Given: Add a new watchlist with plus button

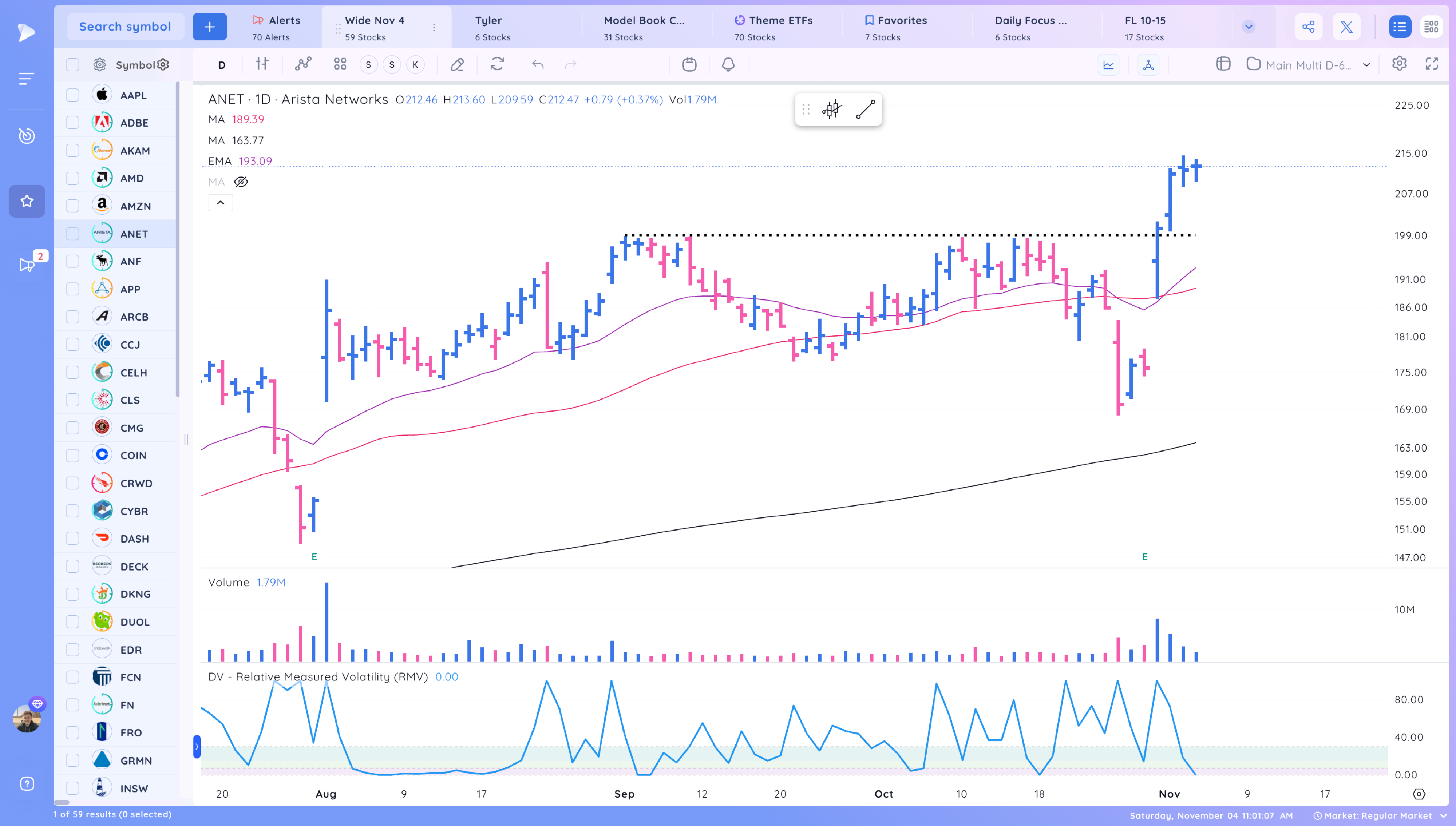Looking at the screenshot, I should point(209,27).
